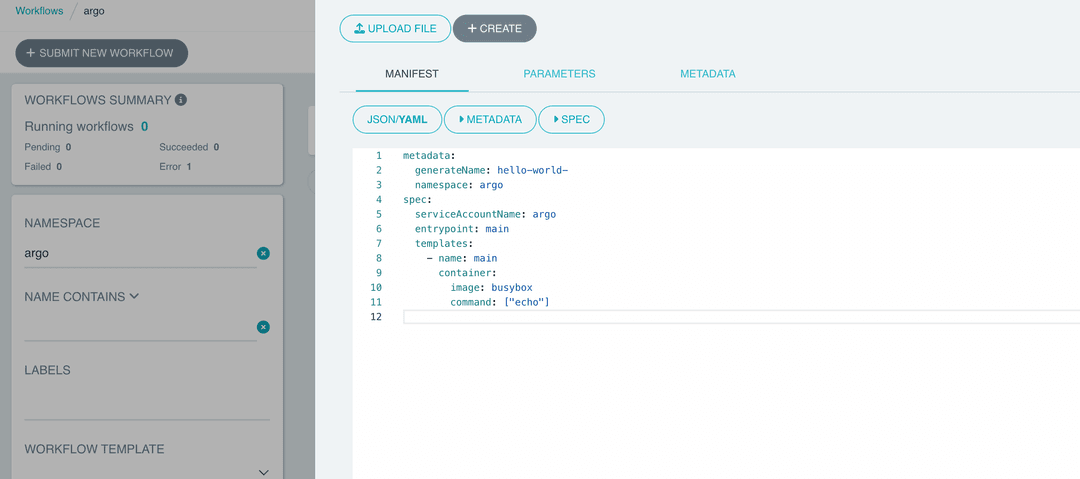Expand the Metadata section pill
The width and height of the screenshot is (1080, 479).
pyautogui.click(x=490, y=120)
